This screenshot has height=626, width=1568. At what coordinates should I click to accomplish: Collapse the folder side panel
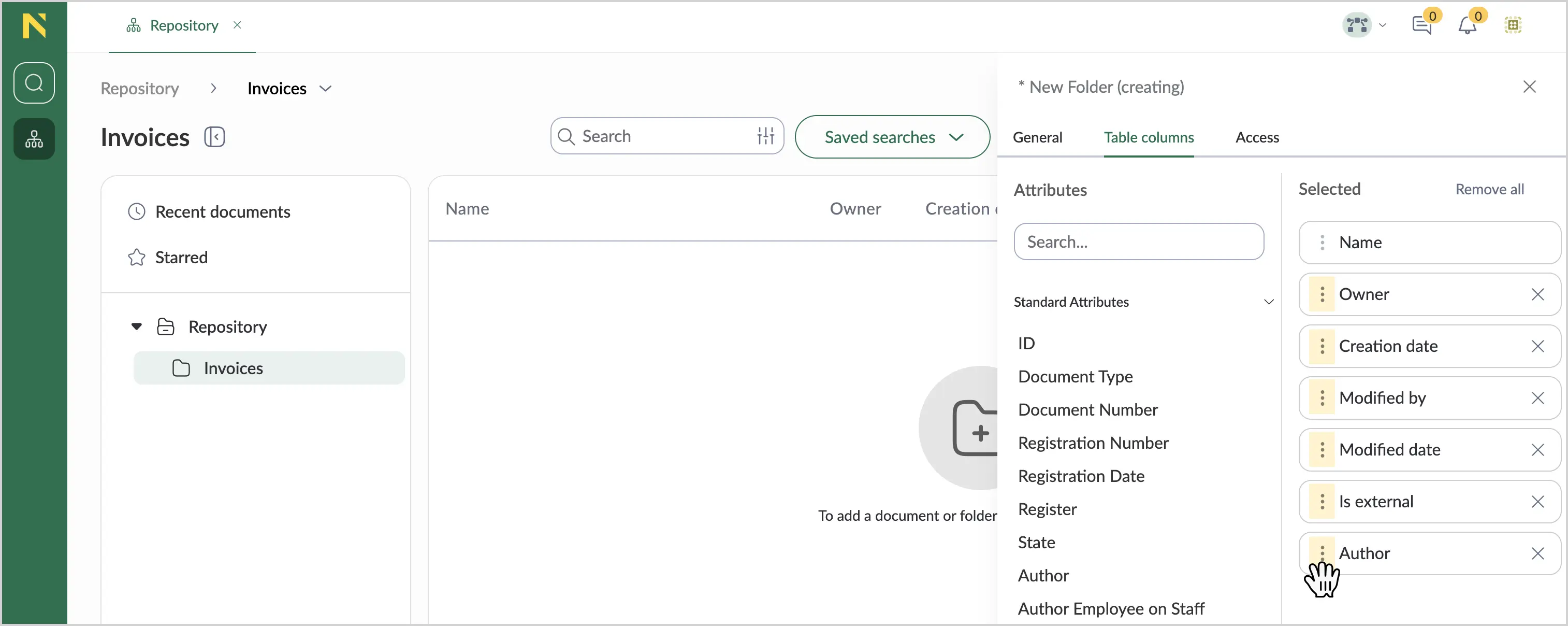pyautogui.click(x=215, y=137)
